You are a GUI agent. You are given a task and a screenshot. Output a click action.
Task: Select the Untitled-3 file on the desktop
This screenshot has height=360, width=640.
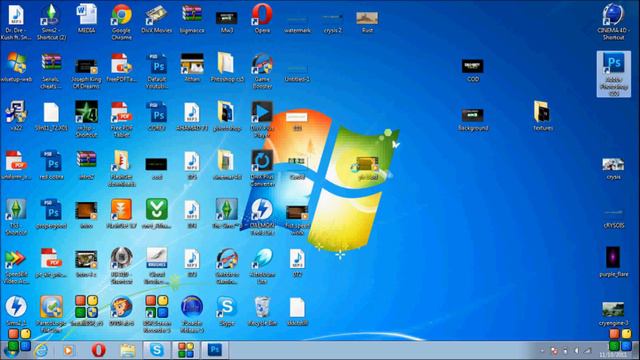point(297,70)
